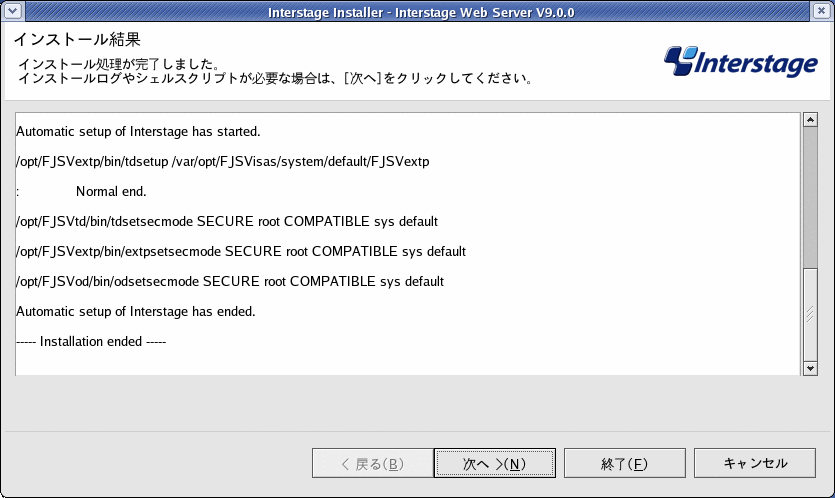Image resolution: width=835 pixels, height=498 pixels.
Task: Click the log scrollbar up arrow
Action: [x=810, y=119]
